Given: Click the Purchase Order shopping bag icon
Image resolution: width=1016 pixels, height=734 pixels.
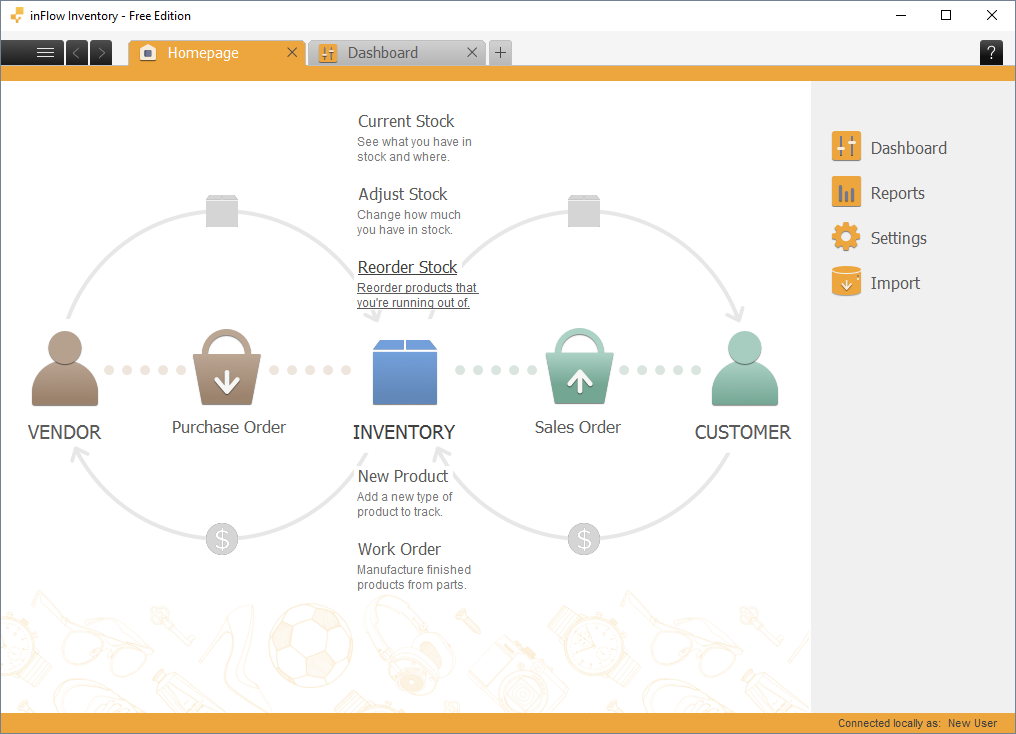Looking at the screenshot, I should 227,367.
